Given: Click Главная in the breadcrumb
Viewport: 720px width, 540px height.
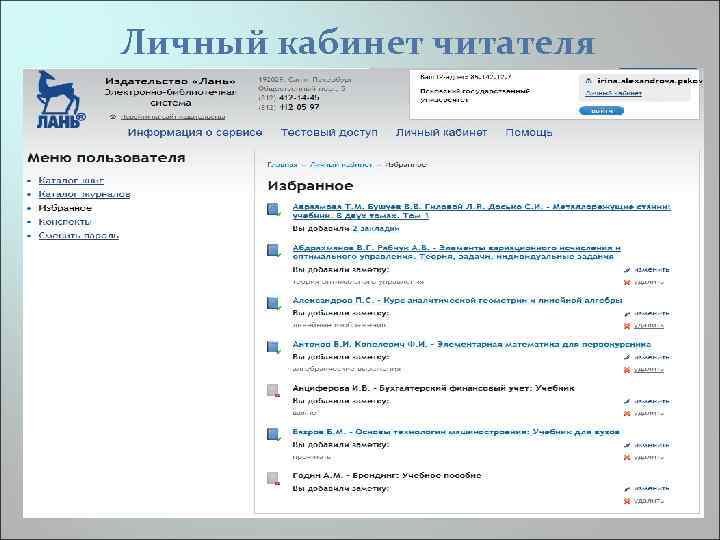Looking at the screenshot, I should coord(282,164).
